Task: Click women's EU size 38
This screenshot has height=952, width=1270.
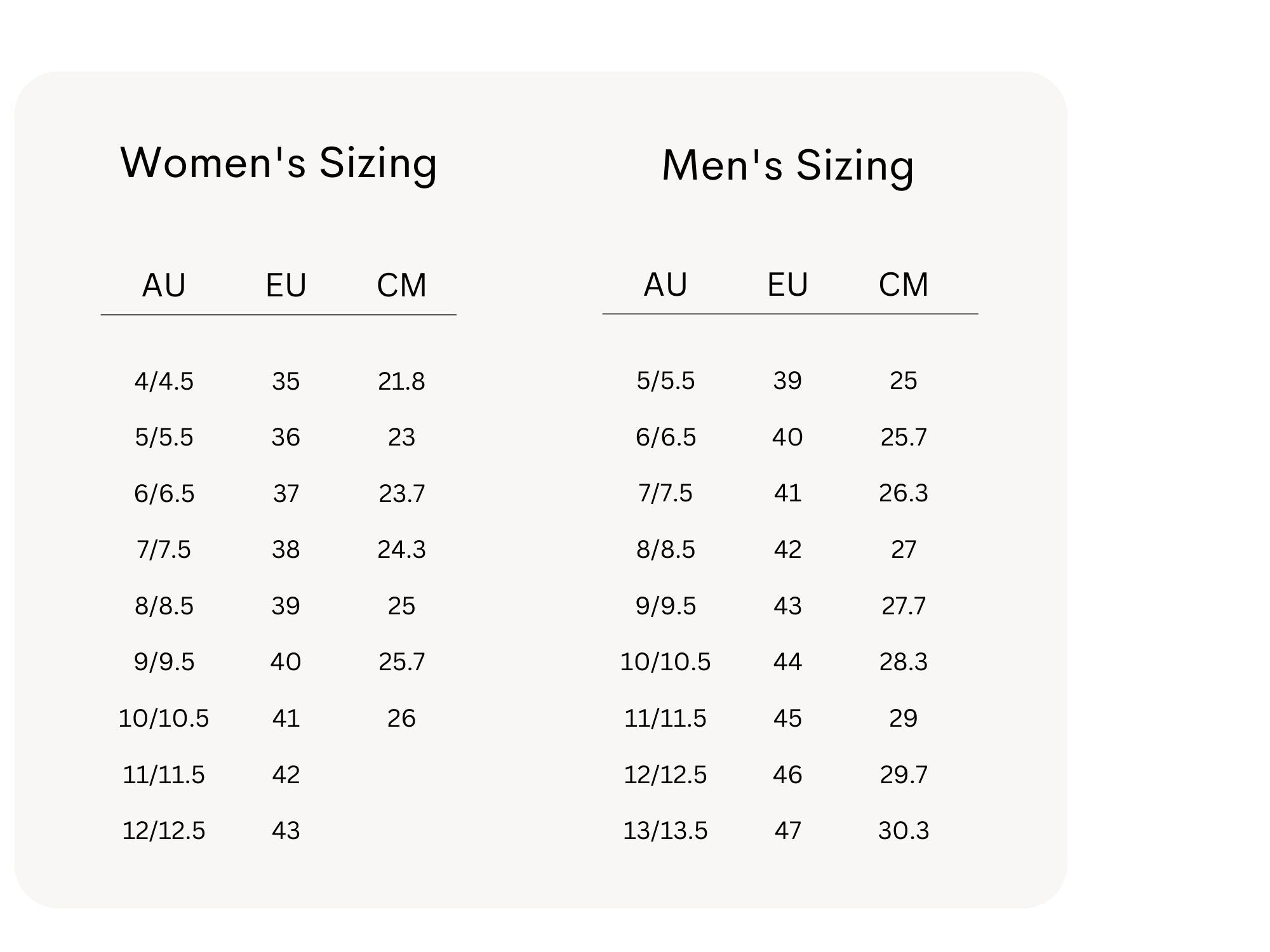Action: pyautogui.click(x=286, y=550)
